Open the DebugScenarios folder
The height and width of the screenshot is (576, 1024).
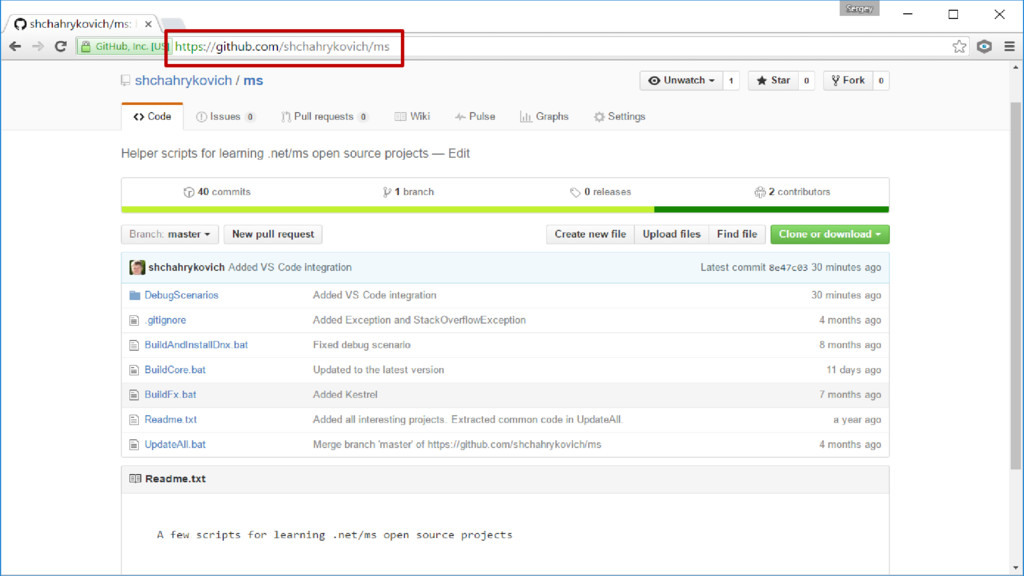pyautogui.click(x=182, y=295)
